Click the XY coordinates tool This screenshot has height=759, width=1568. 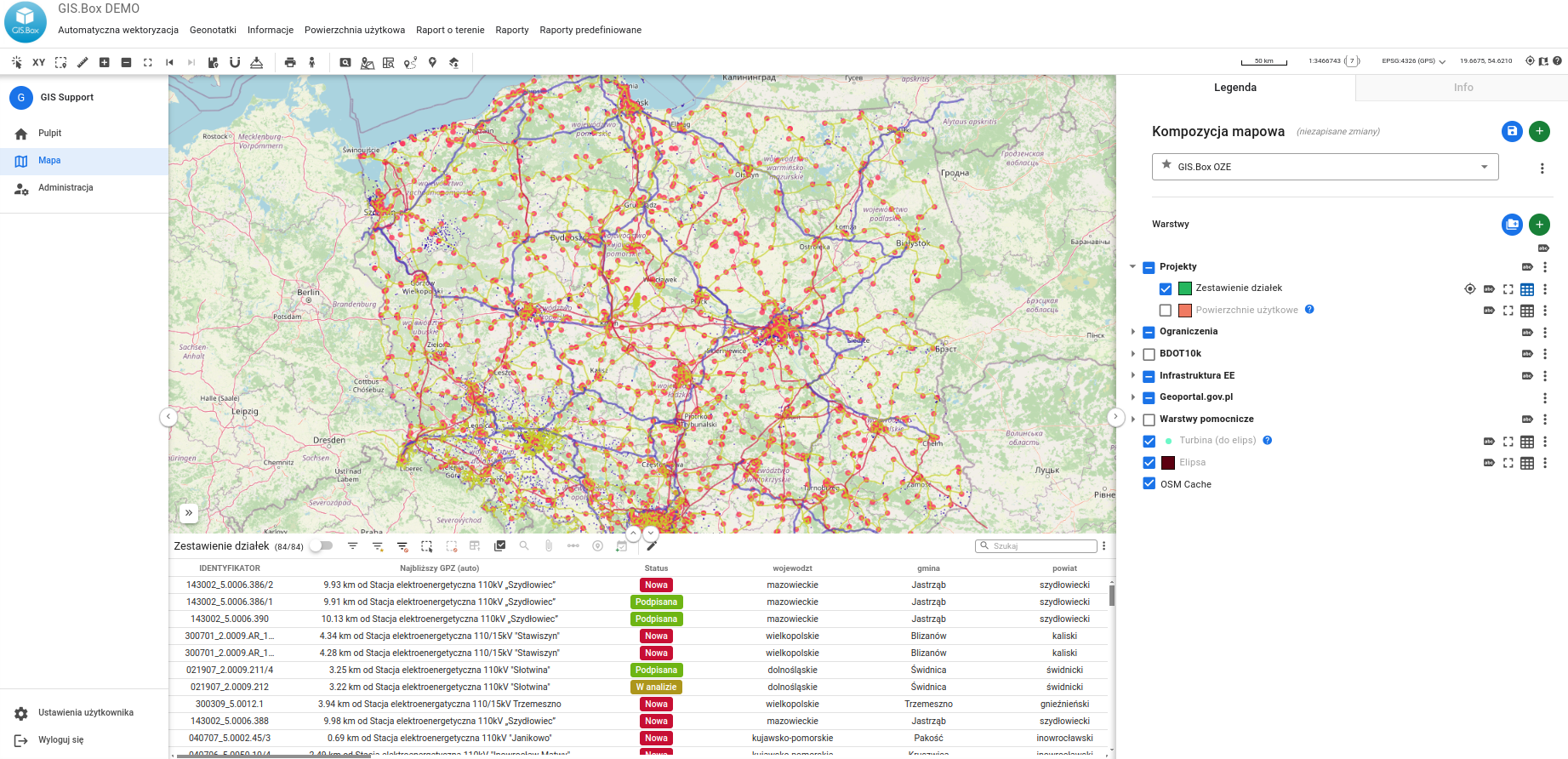tap(38, 62)
